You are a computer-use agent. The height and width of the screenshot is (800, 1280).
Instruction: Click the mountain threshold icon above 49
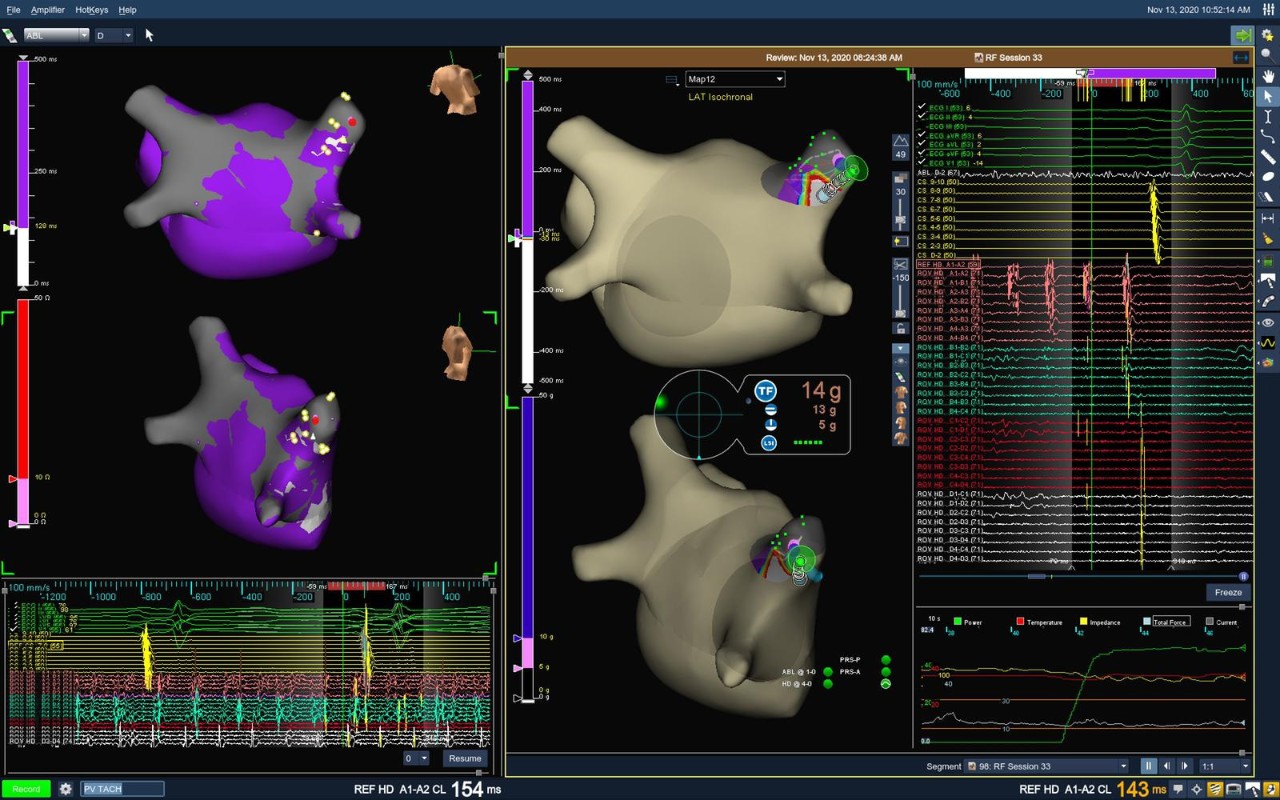pyautogui.click(x=900, y=141)
